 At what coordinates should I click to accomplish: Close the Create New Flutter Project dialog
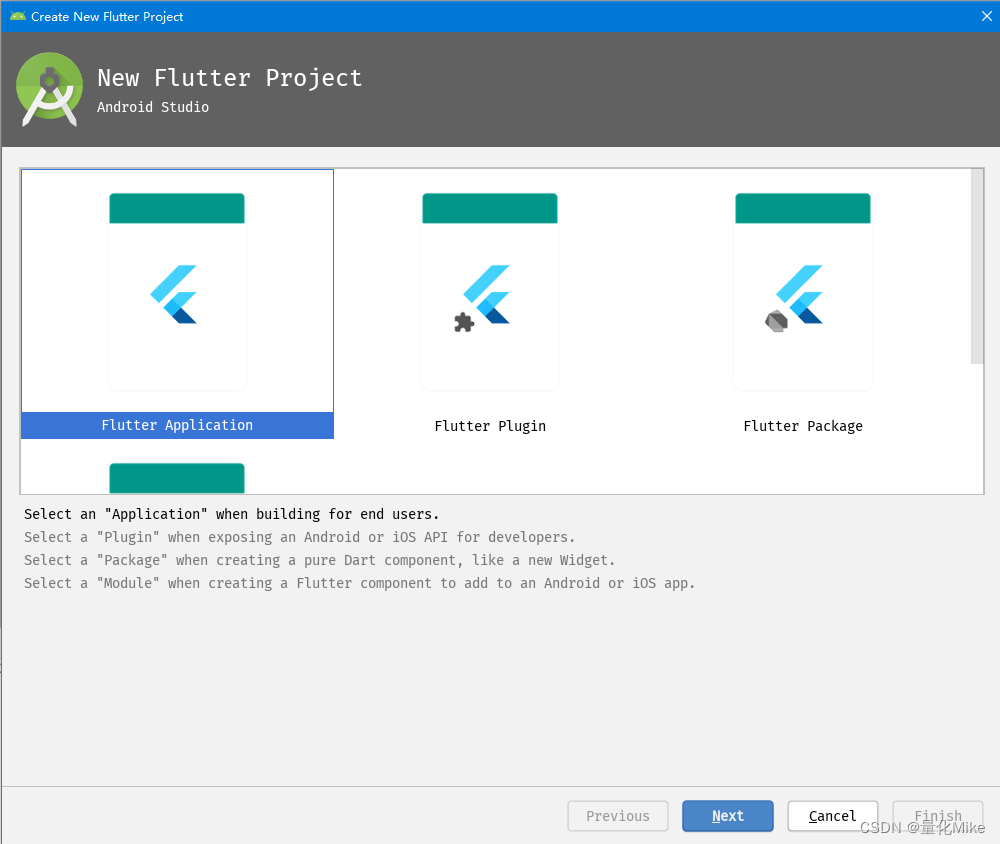(986, 16)
